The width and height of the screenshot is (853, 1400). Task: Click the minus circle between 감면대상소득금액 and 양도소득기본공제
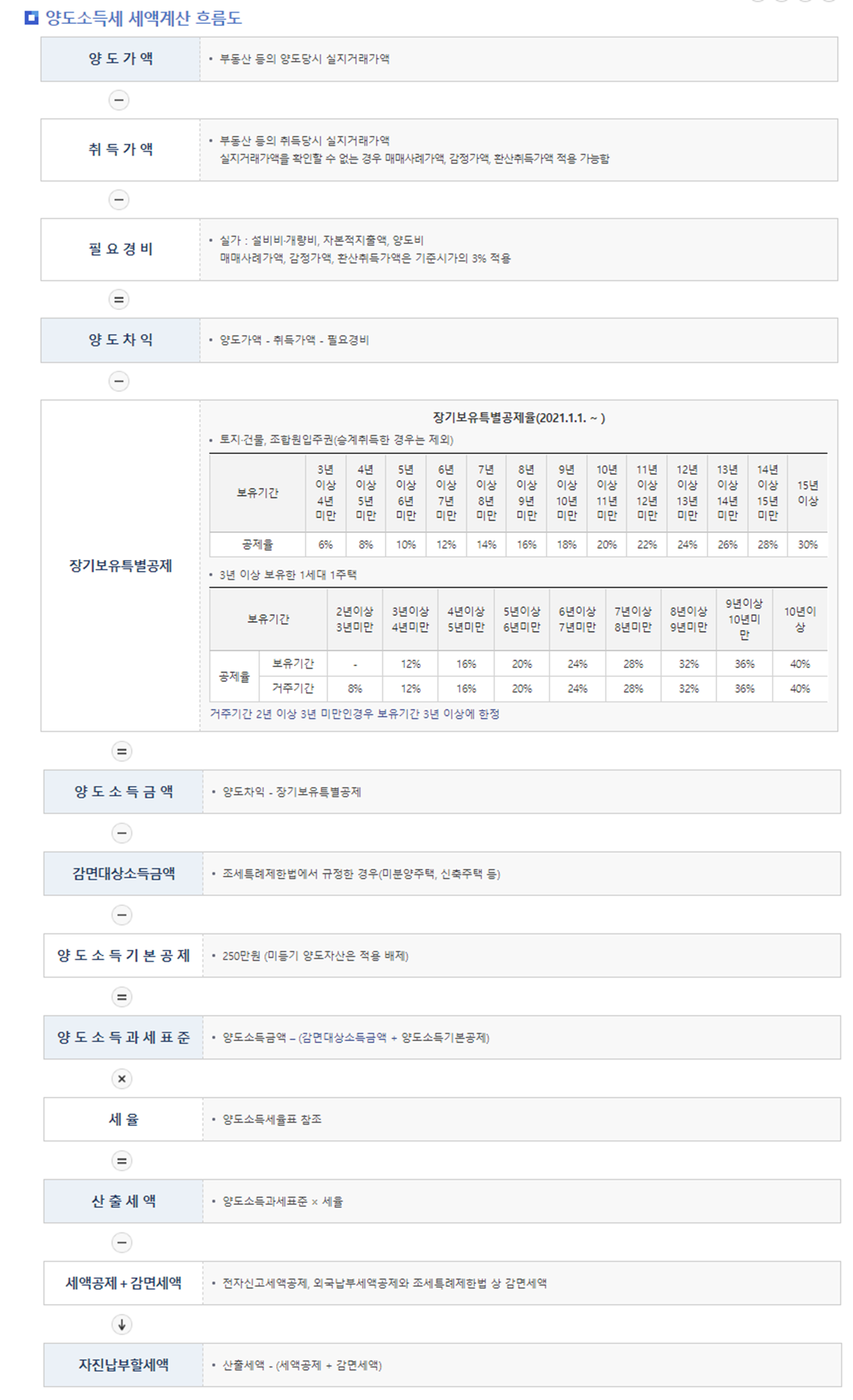pyautogui.click(x=121, y=914)
